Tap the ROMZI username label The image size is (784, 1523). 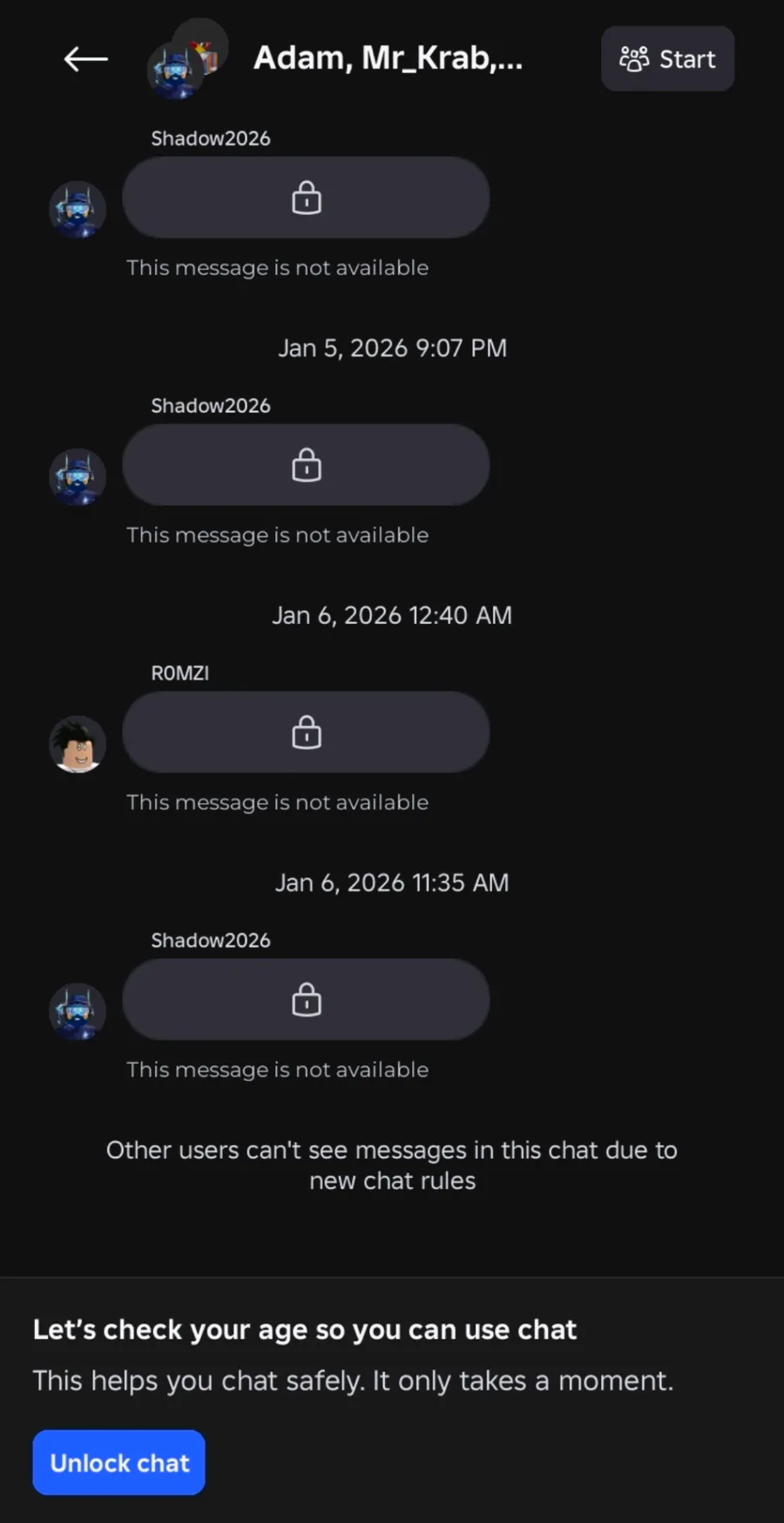[x=180, y=673]
